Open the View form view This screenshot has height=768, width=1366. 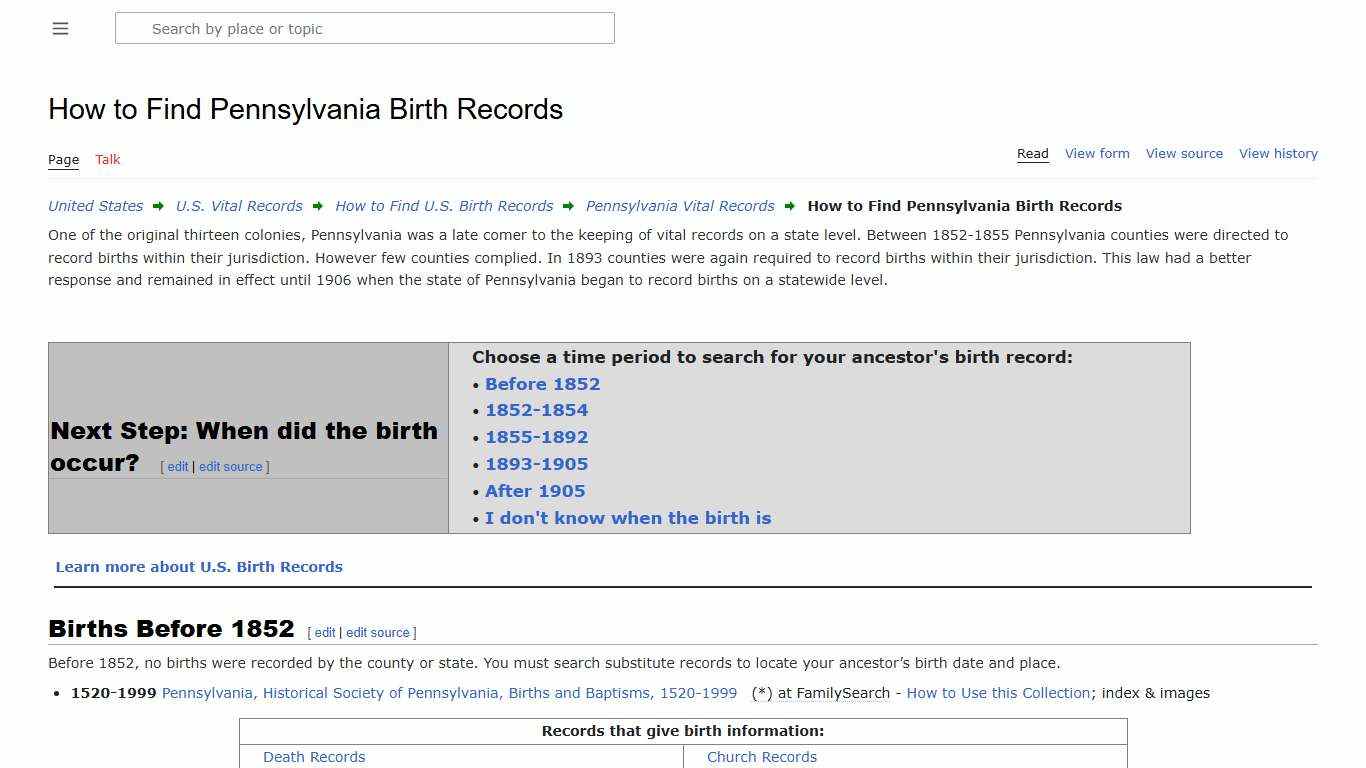1097,153
